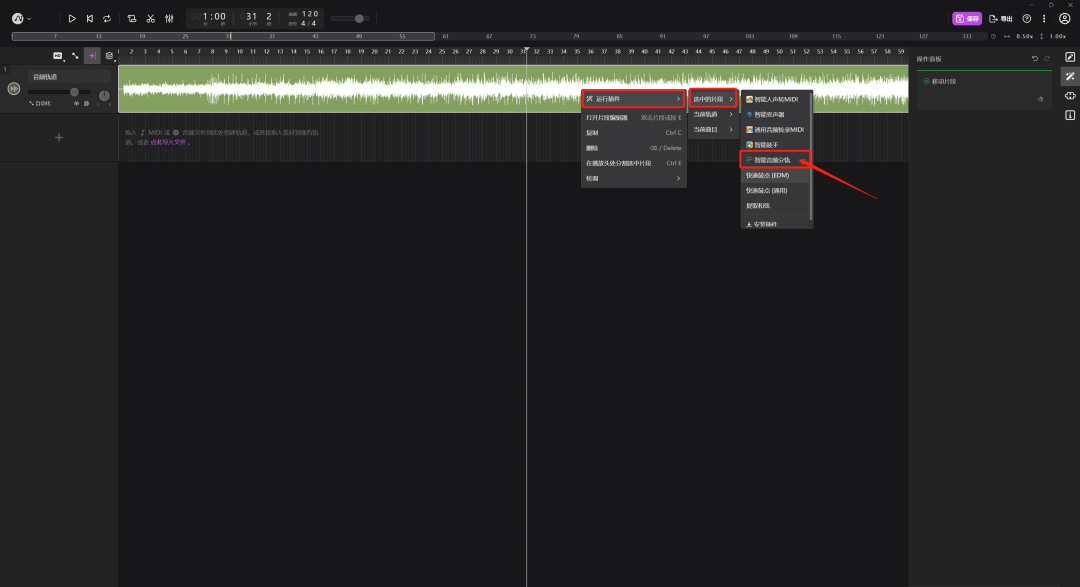The width and height of the screenshot is (1080, 587).
Task: Choose 复制 Ctrl C in context menu
Action: point(634,133)
